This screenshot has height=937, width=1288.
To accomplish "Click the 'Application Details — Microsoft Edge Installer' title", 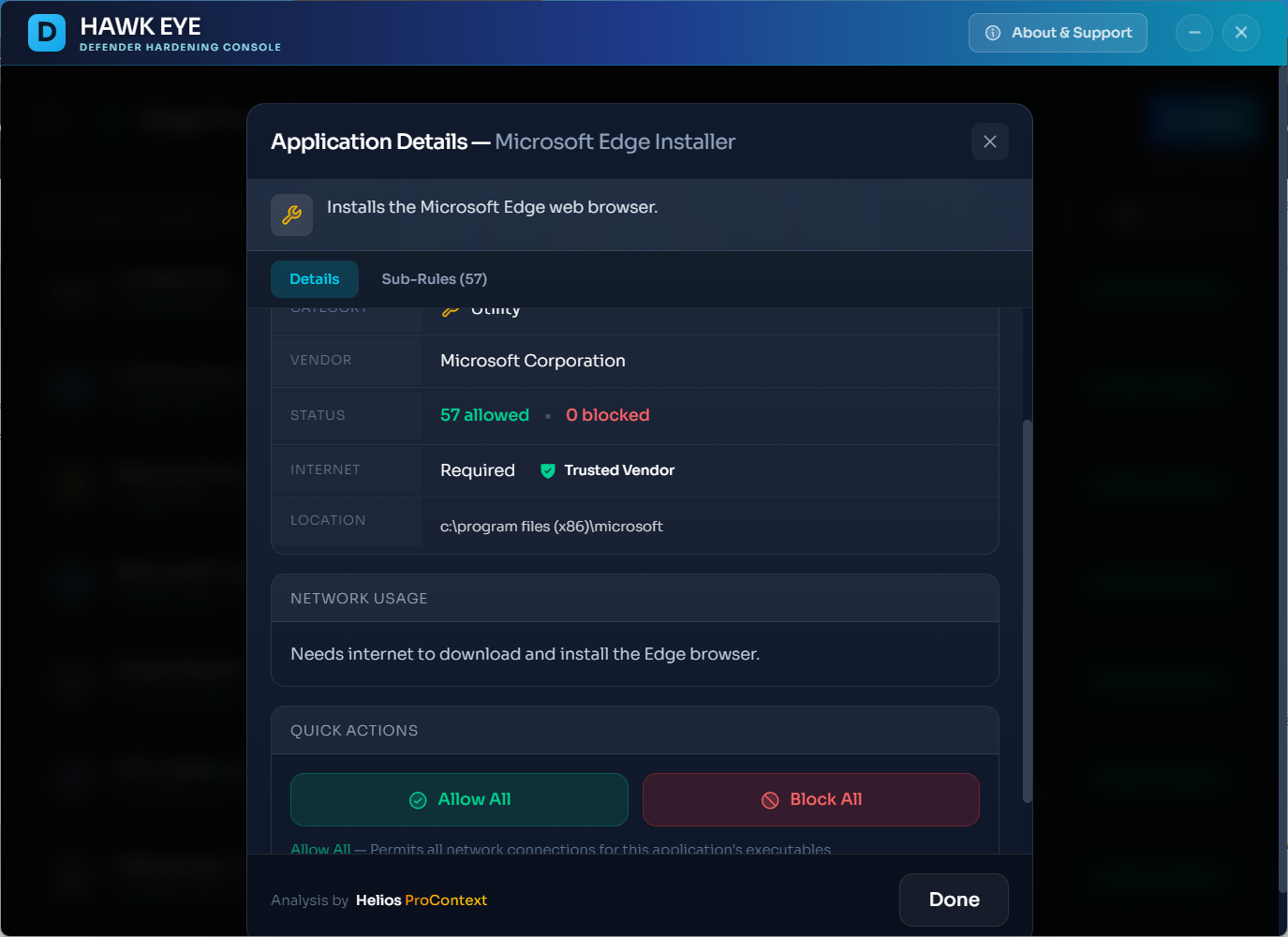I will (503, 141).
